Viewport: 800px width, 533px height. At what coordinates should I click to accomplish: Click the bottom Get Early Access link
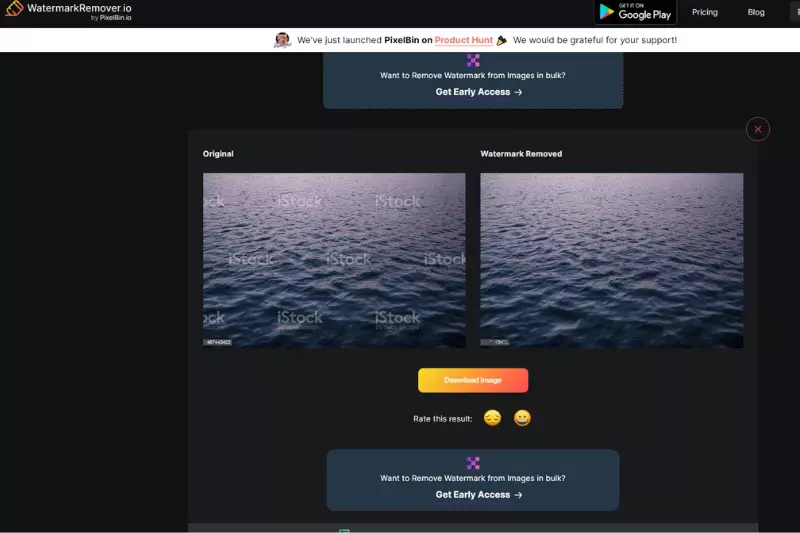479,495
